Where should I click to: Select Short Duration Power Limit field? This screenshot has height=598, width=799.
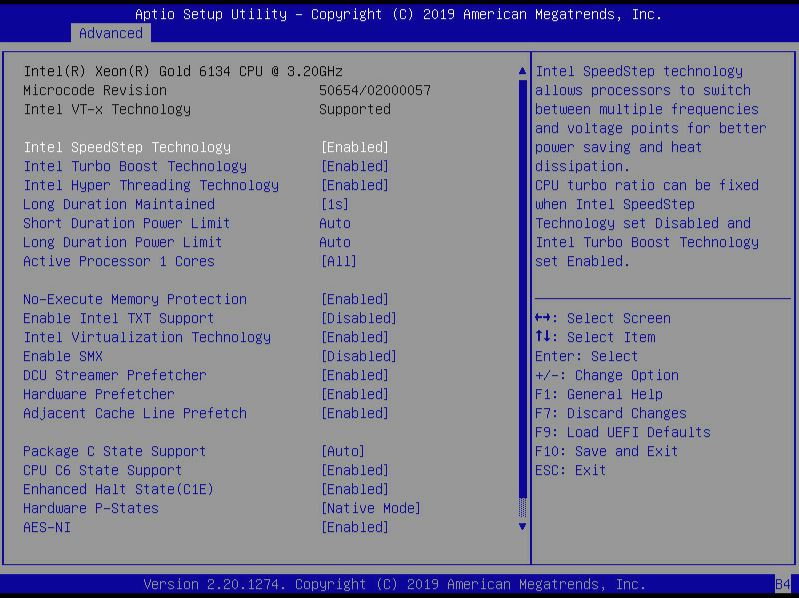point(127,223)
